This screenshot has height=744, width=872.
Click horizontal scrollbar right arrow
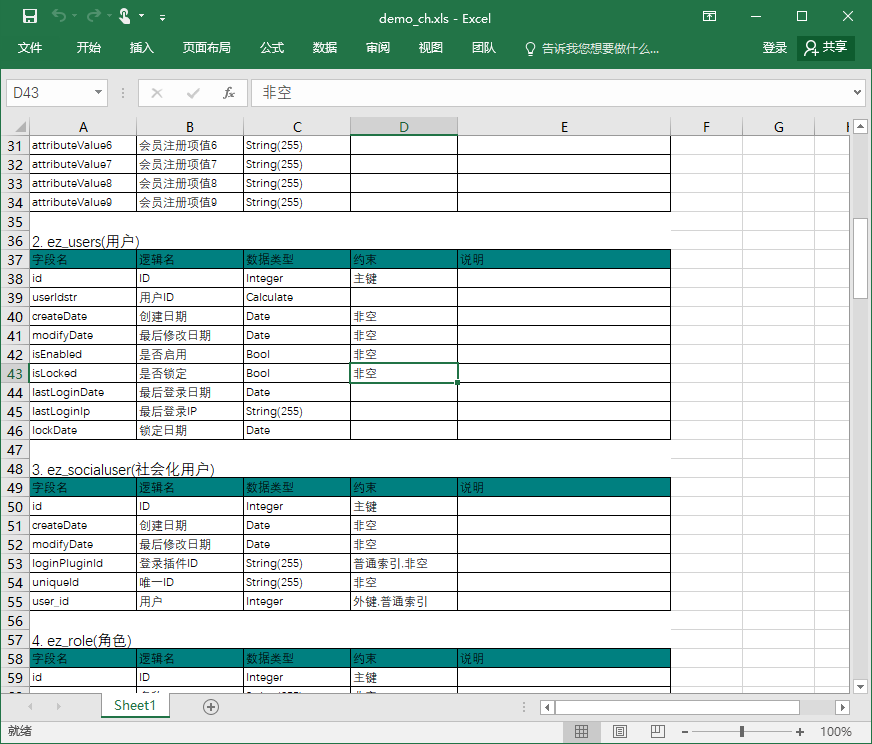coord(843,707)
